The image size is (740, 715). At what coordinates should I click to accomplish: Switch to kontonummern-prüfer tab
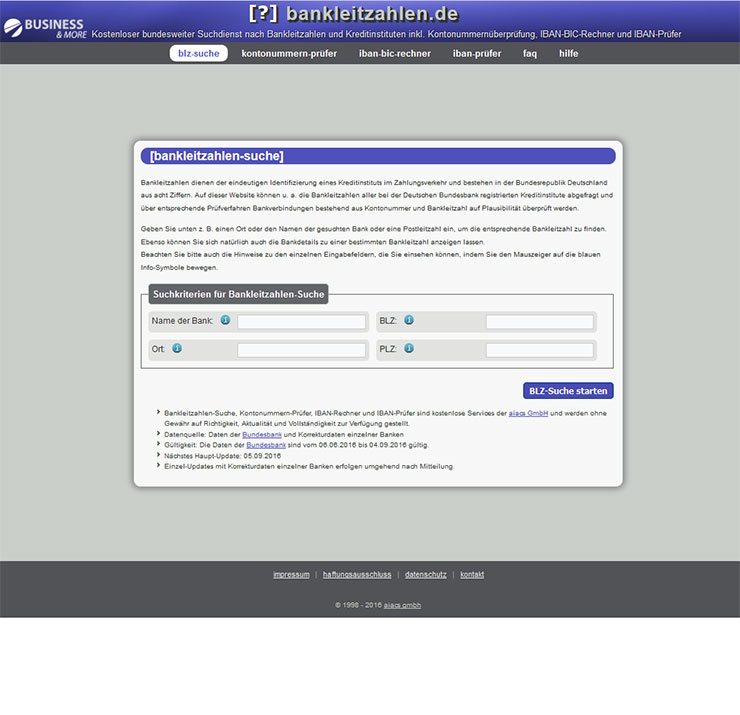[x=289, y=53]
